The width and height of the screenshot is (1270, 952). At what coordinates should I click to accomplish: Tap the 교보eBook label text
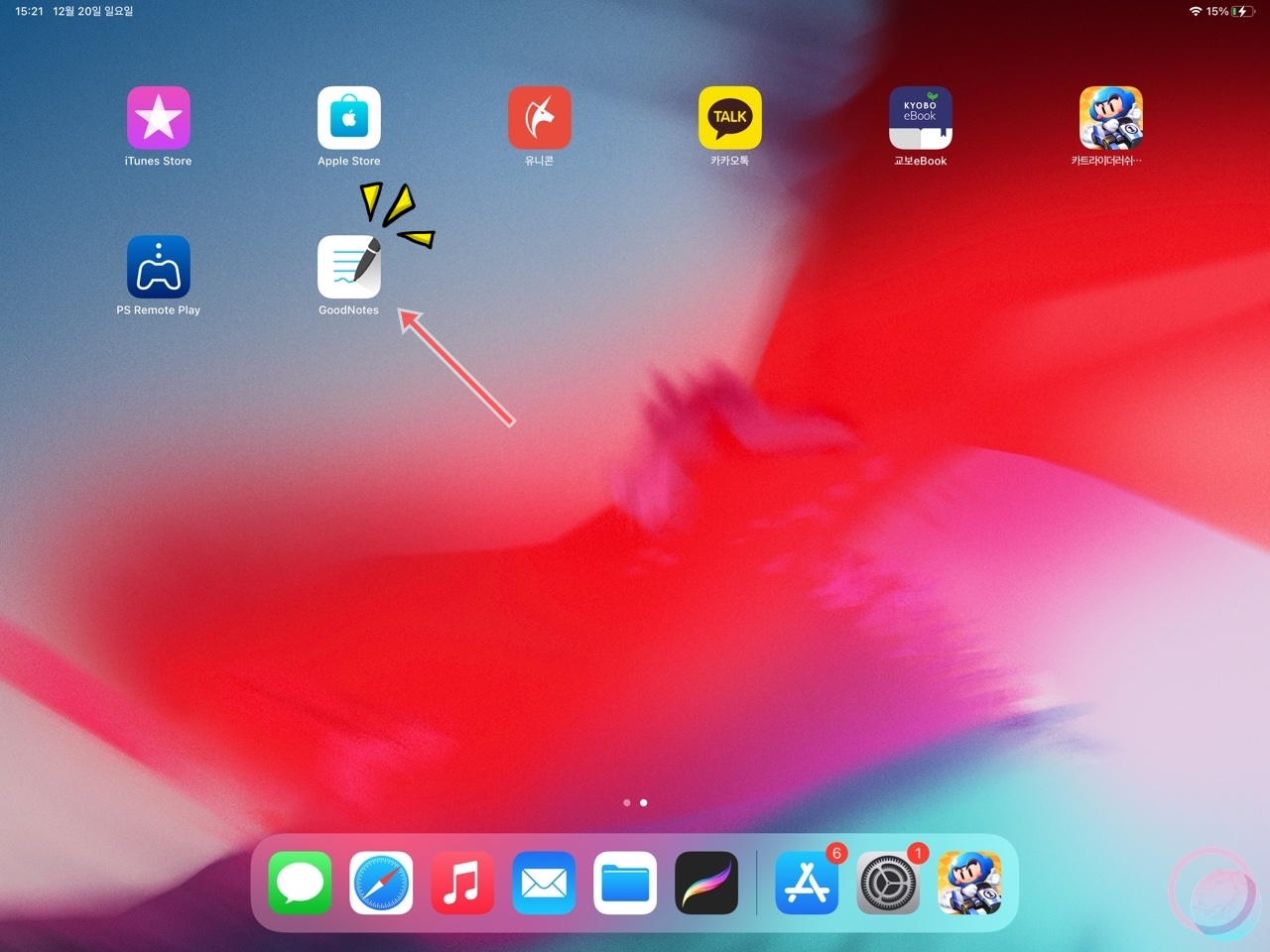(x=921, y=161)
